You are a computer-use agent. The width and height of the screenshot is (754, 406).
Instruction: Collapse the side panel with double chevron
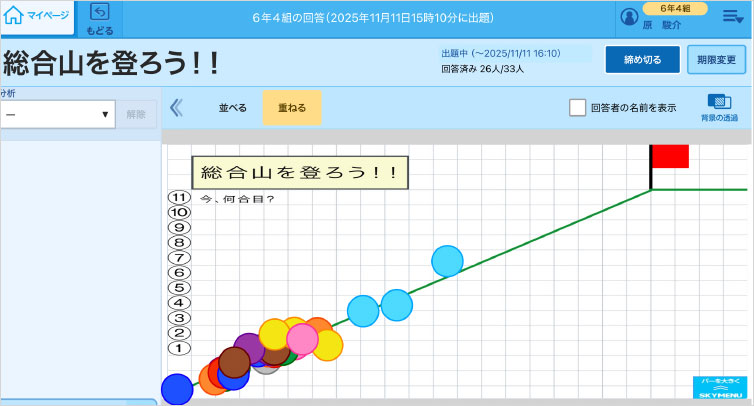point(176,108)
